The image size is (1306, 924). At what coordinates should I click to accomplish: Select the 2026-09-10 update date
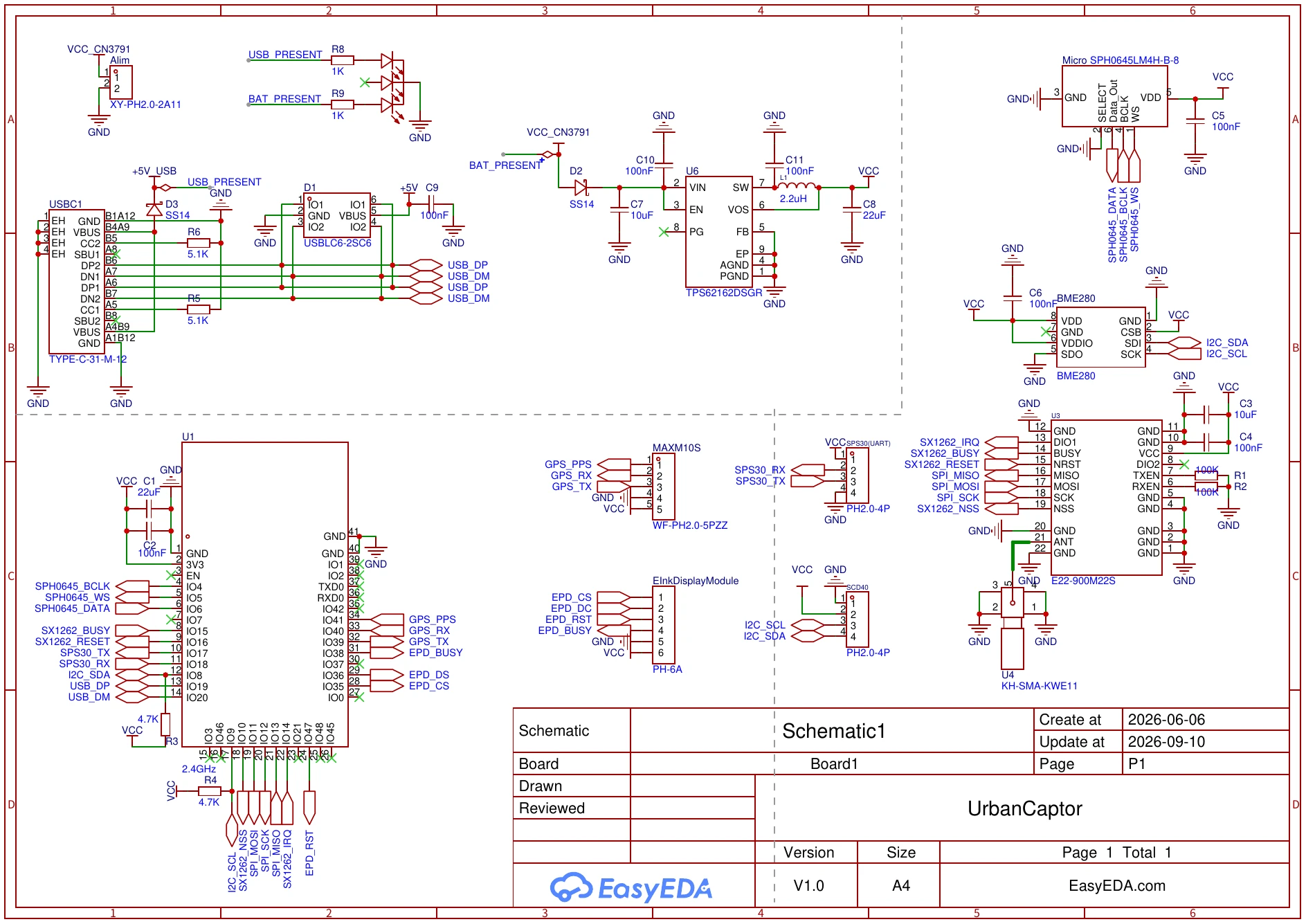tap(1166, 742)
